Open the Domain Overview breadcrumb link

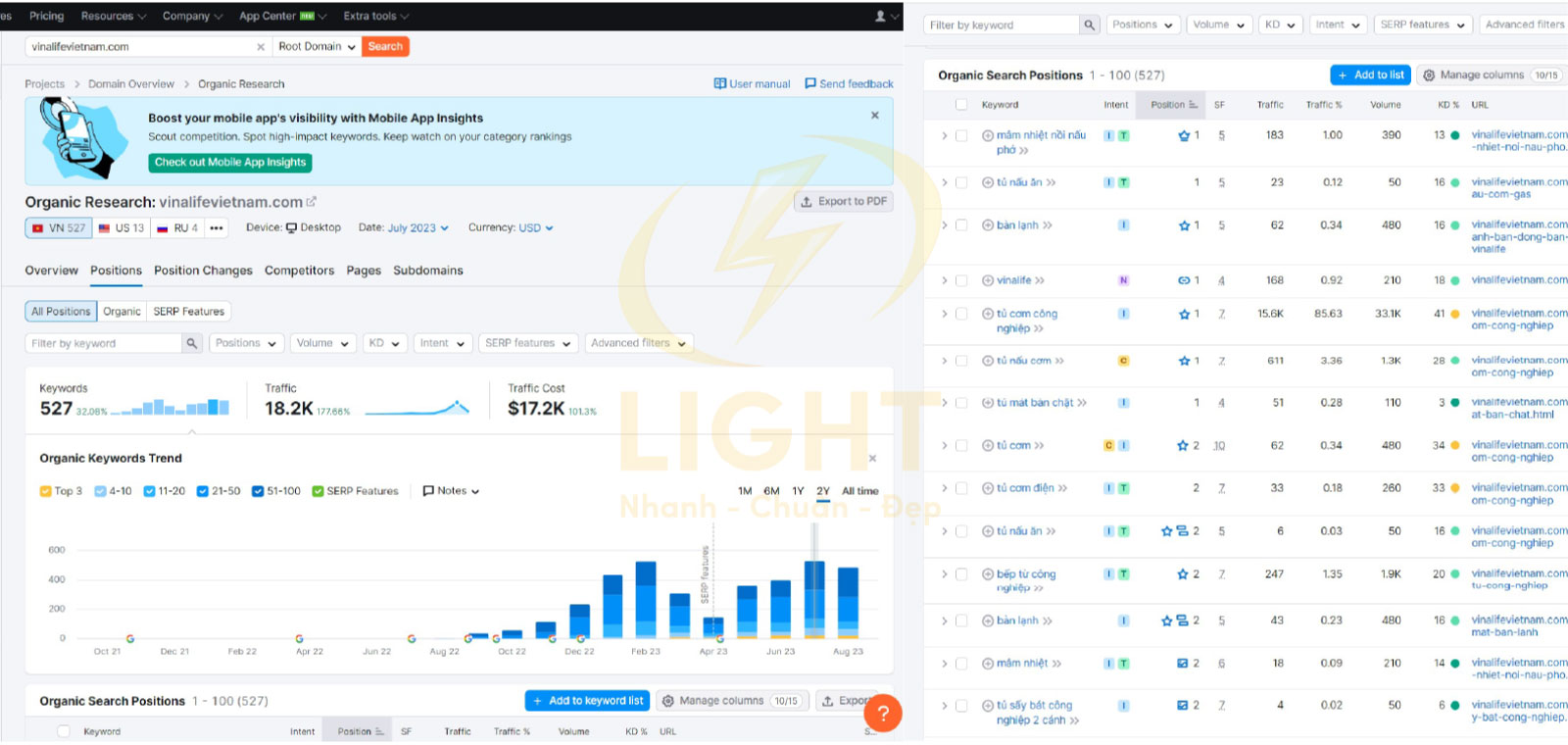click(131, 84)
